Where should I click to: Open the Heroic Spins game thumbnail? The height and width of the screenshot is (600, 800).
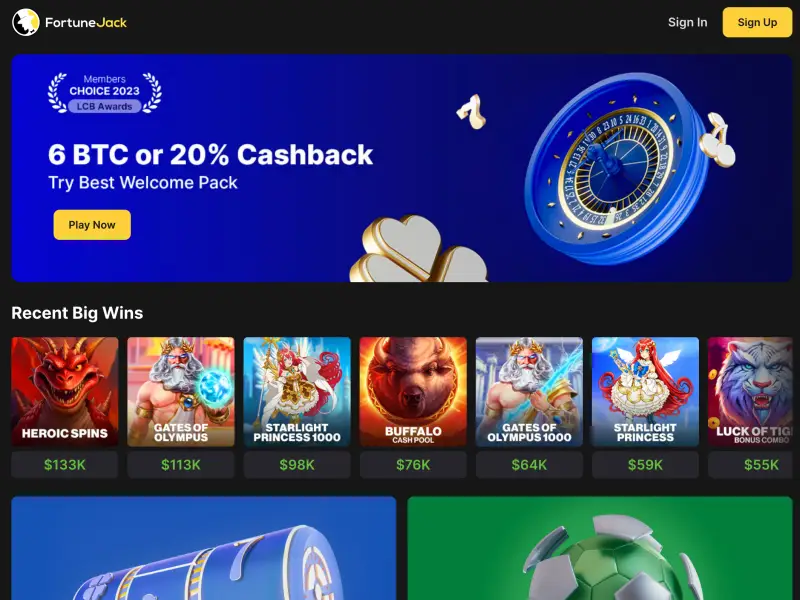point(65,392)
